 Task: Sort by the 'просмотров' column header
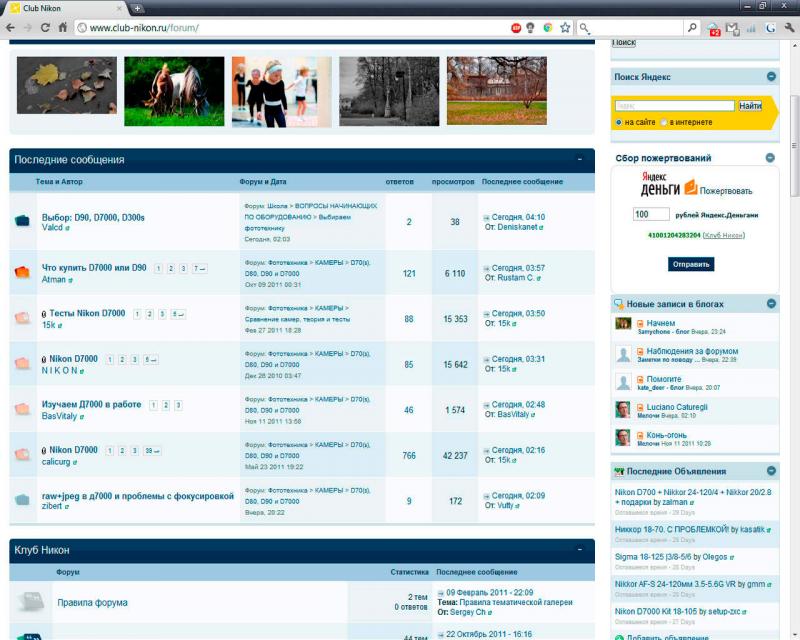coord(453,182)
